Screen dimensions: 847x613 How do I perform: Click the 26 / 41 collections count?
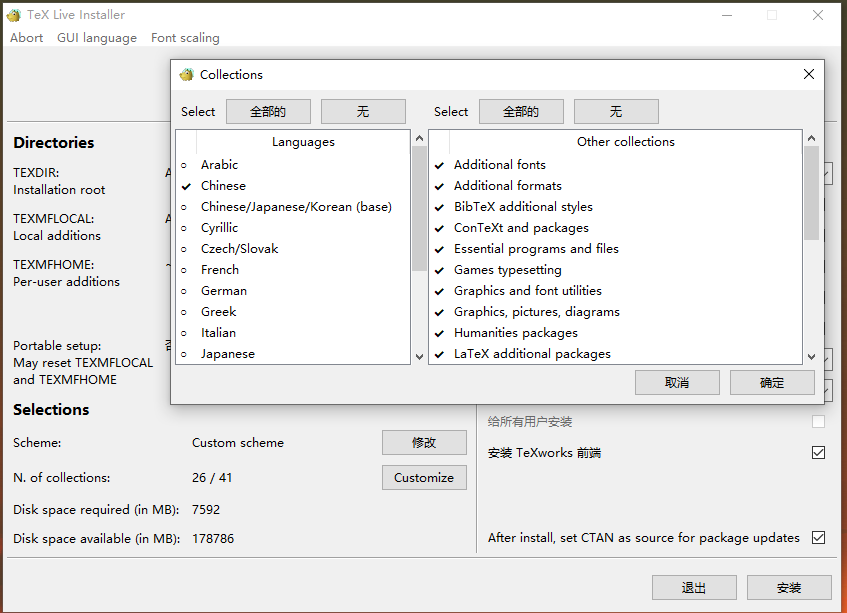(212, 478)
